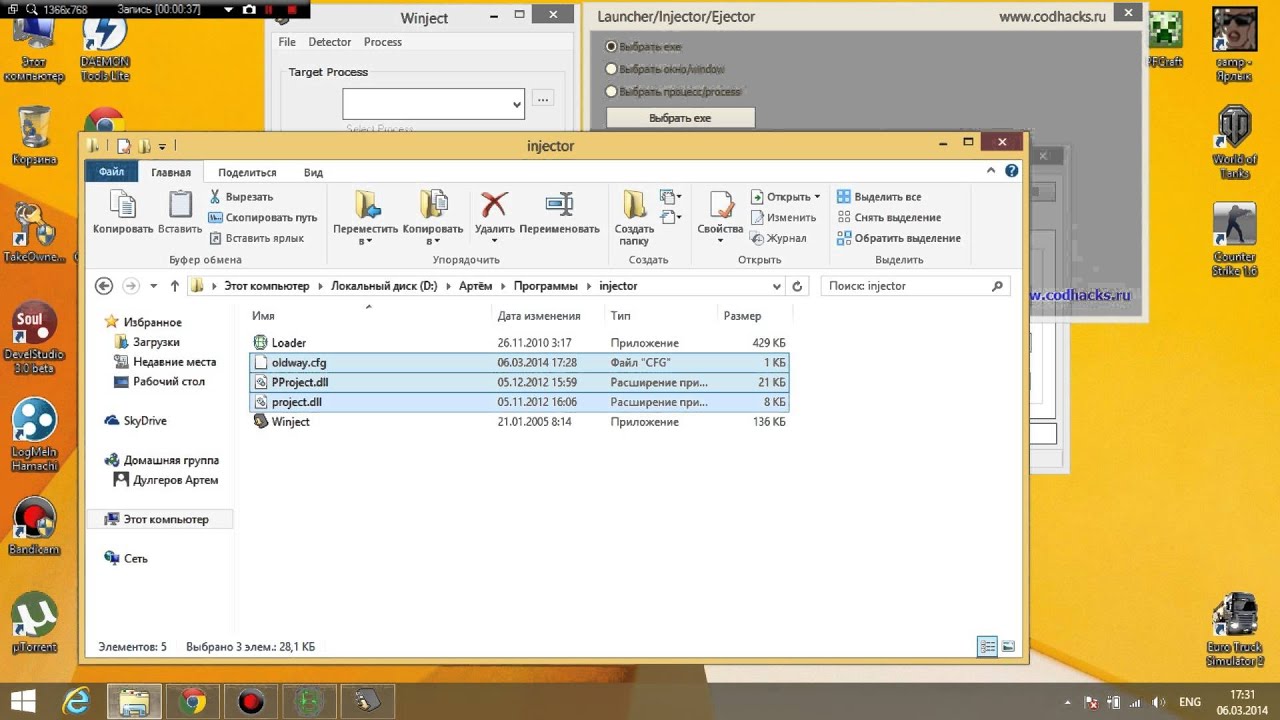Expand the Open (Открыть) dropdown arrow
The image size is (1280, 720).
[817, 197]
